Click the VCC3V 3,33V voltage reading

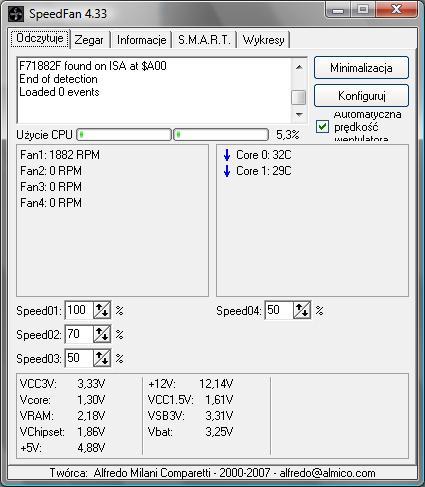(x=62, y=384)
